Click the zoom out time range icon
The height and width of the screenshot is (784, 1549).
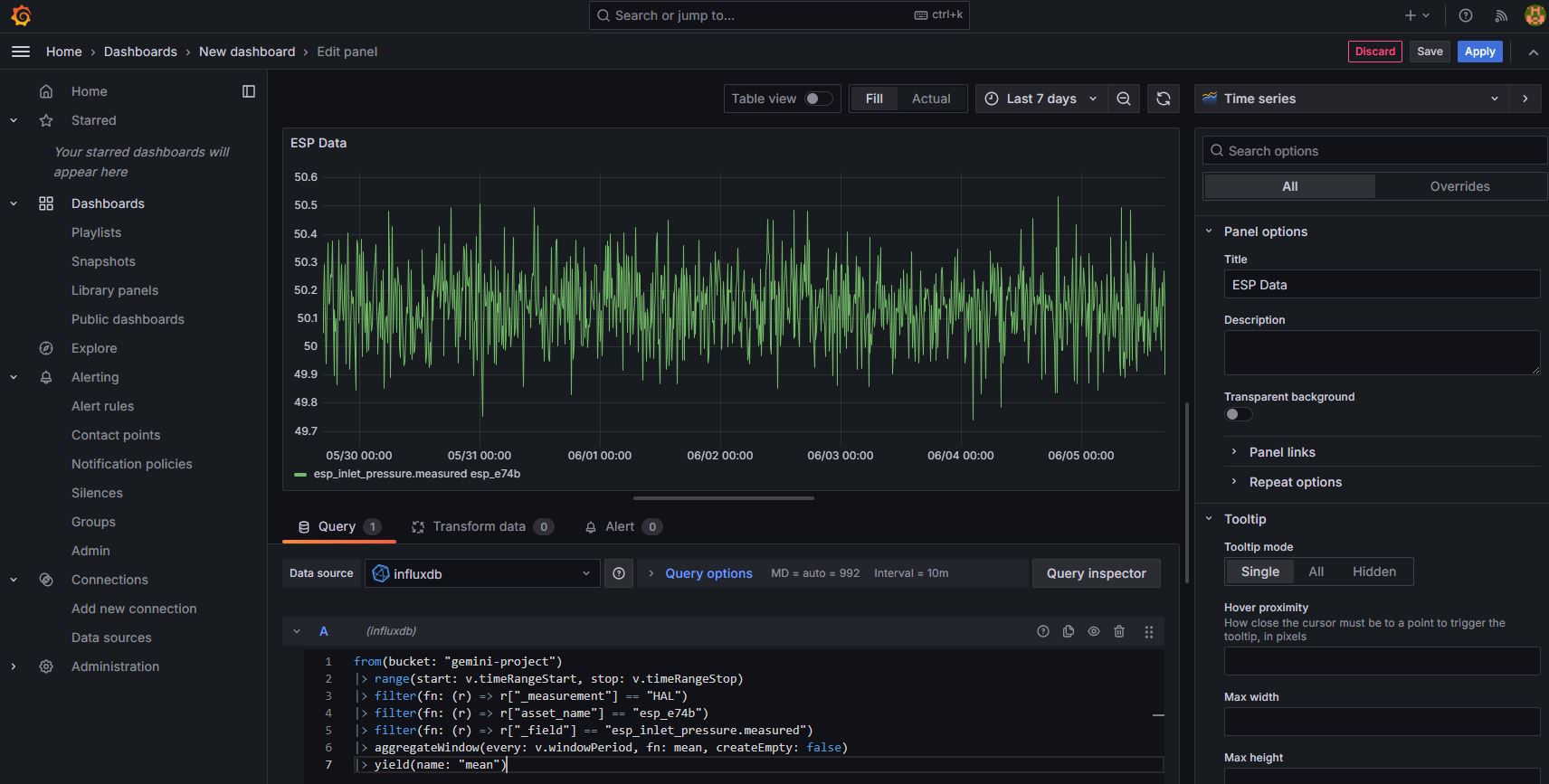1123,99
